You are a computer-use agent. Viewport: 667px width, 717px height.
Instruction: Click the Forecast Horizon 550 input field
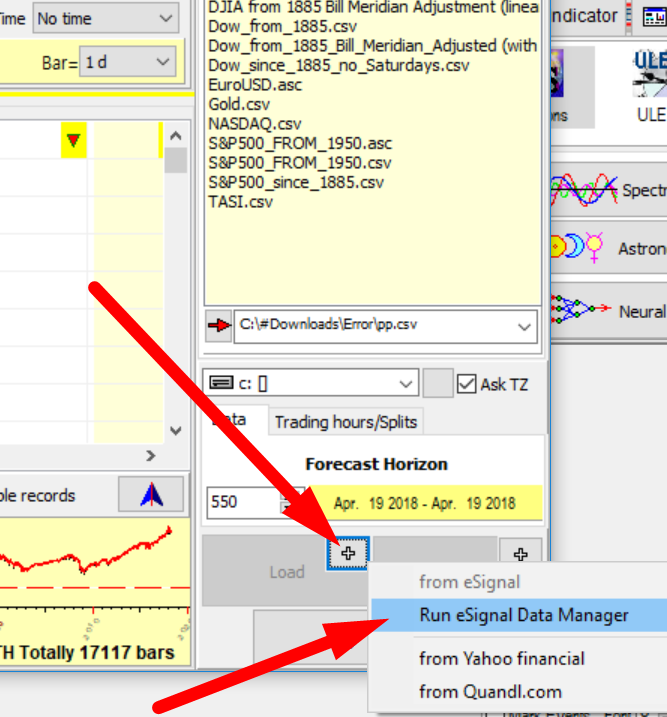click(241, 502)
